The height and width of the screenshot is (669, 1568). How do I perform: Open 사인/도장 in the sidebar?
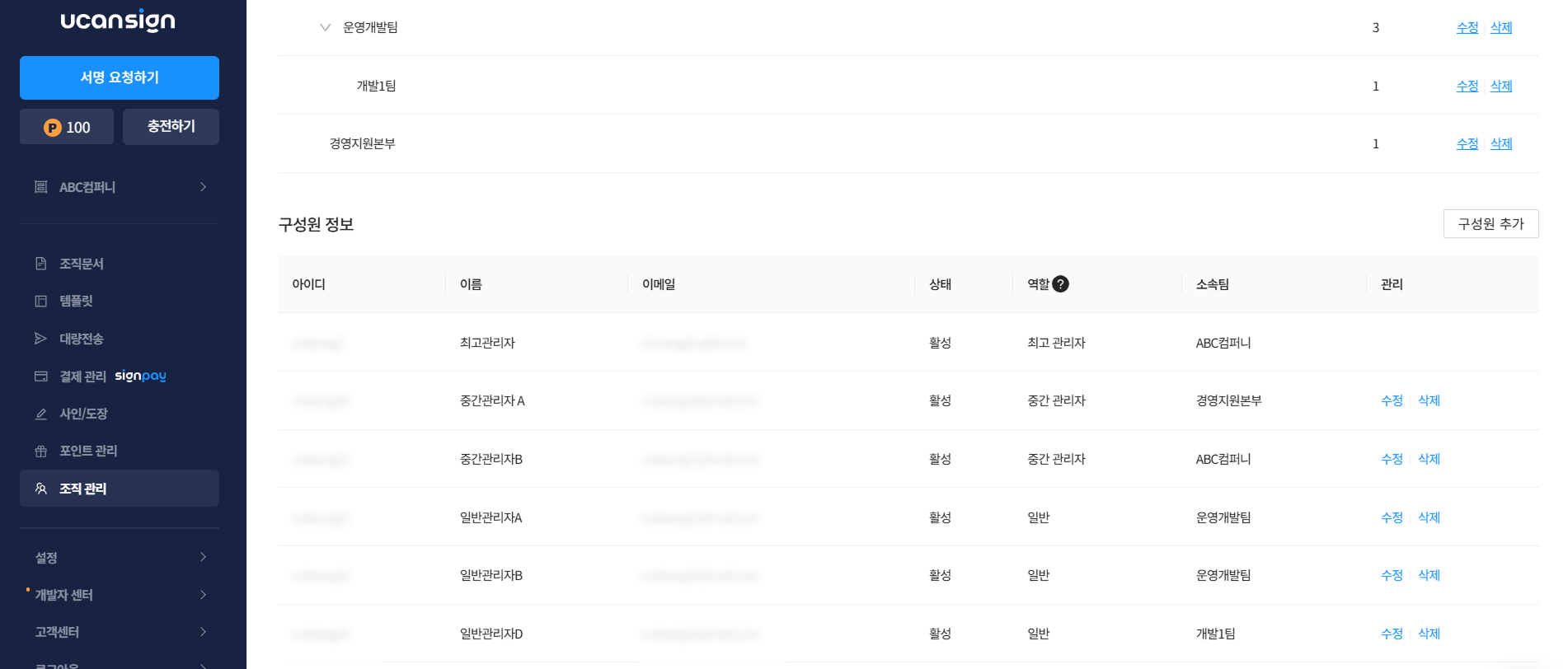coord(120,414)
